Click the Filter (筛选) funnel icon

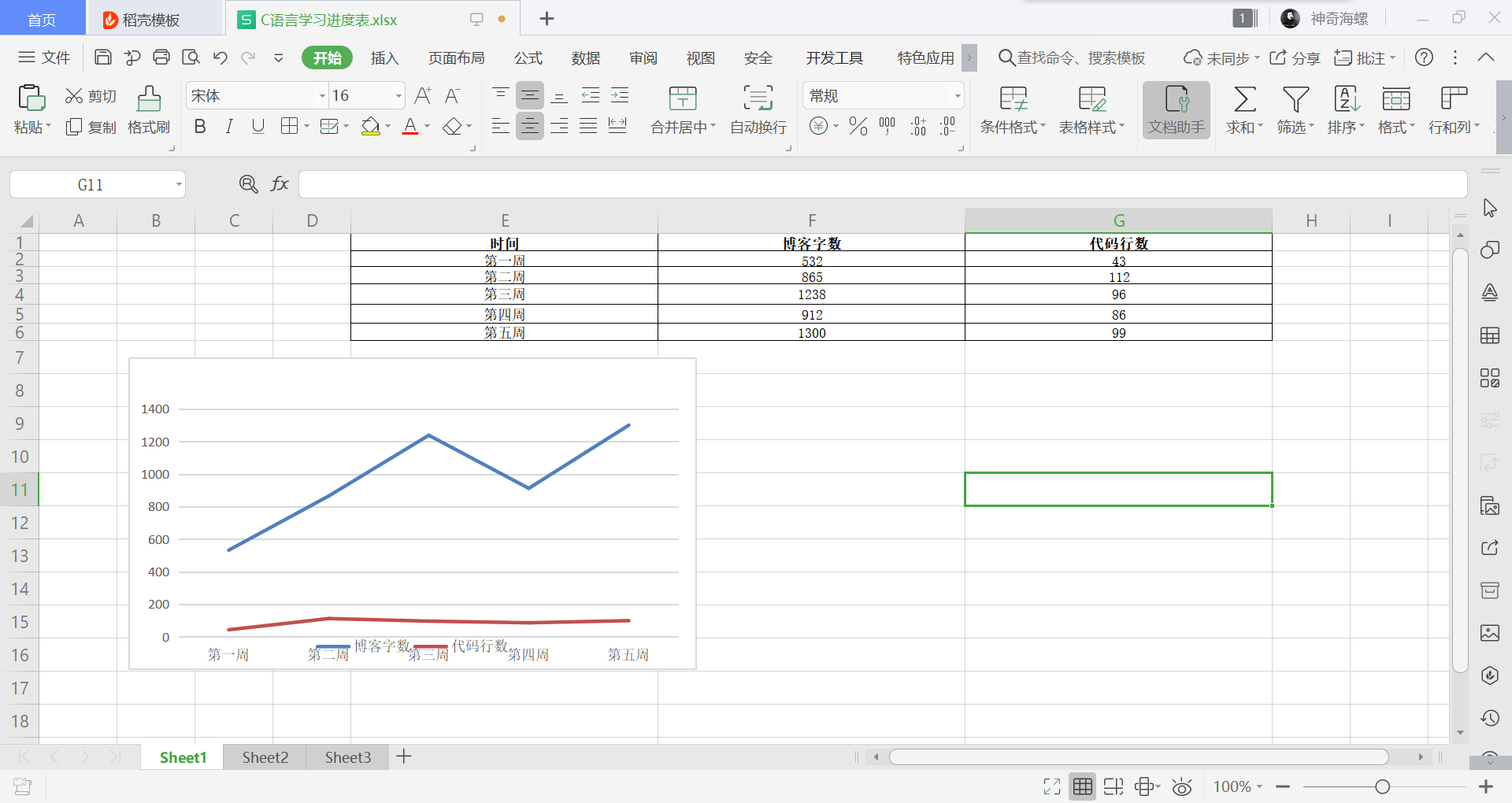click(x=1295, y=99)
